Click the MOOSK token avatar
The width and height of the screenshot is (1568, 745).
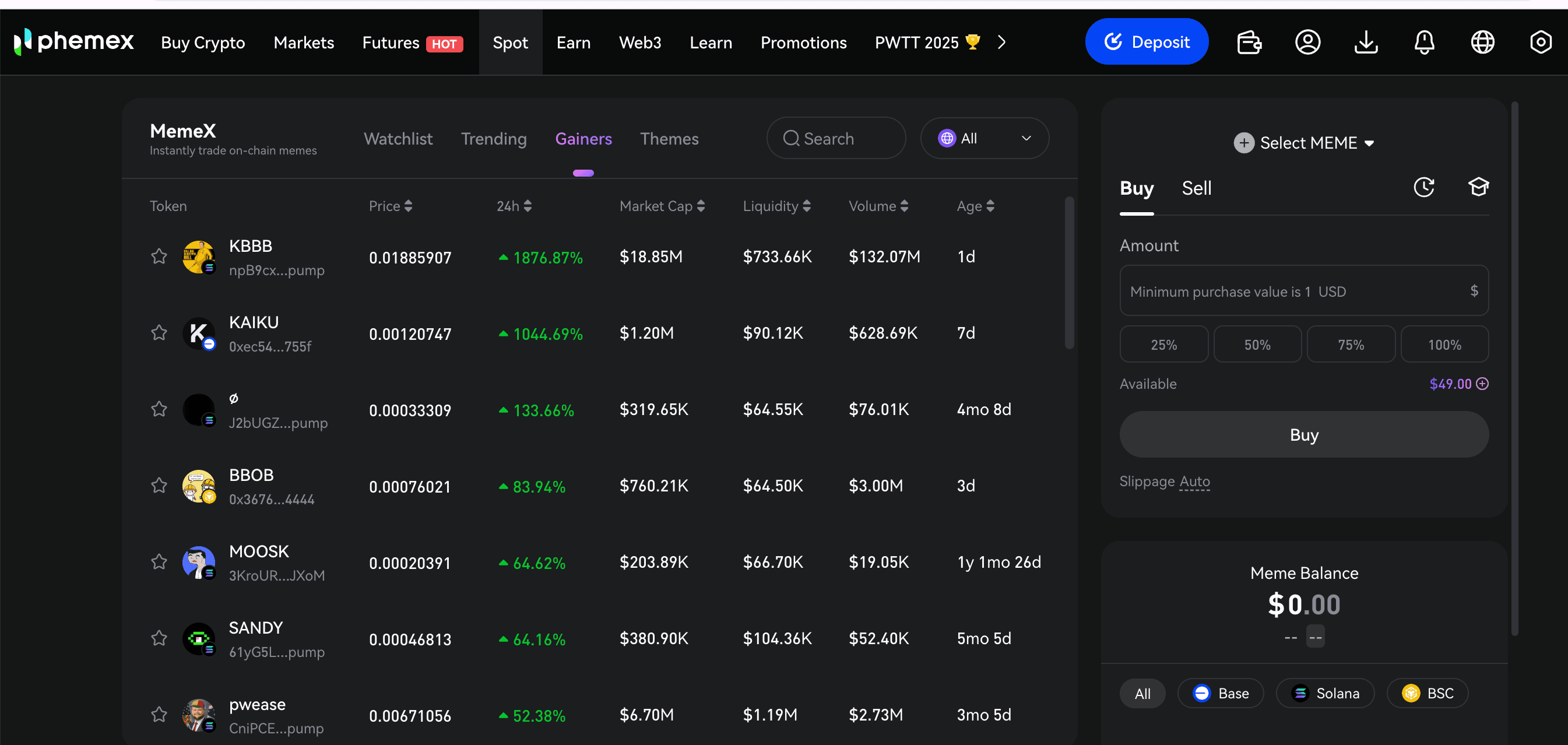[x=198, y=563]
